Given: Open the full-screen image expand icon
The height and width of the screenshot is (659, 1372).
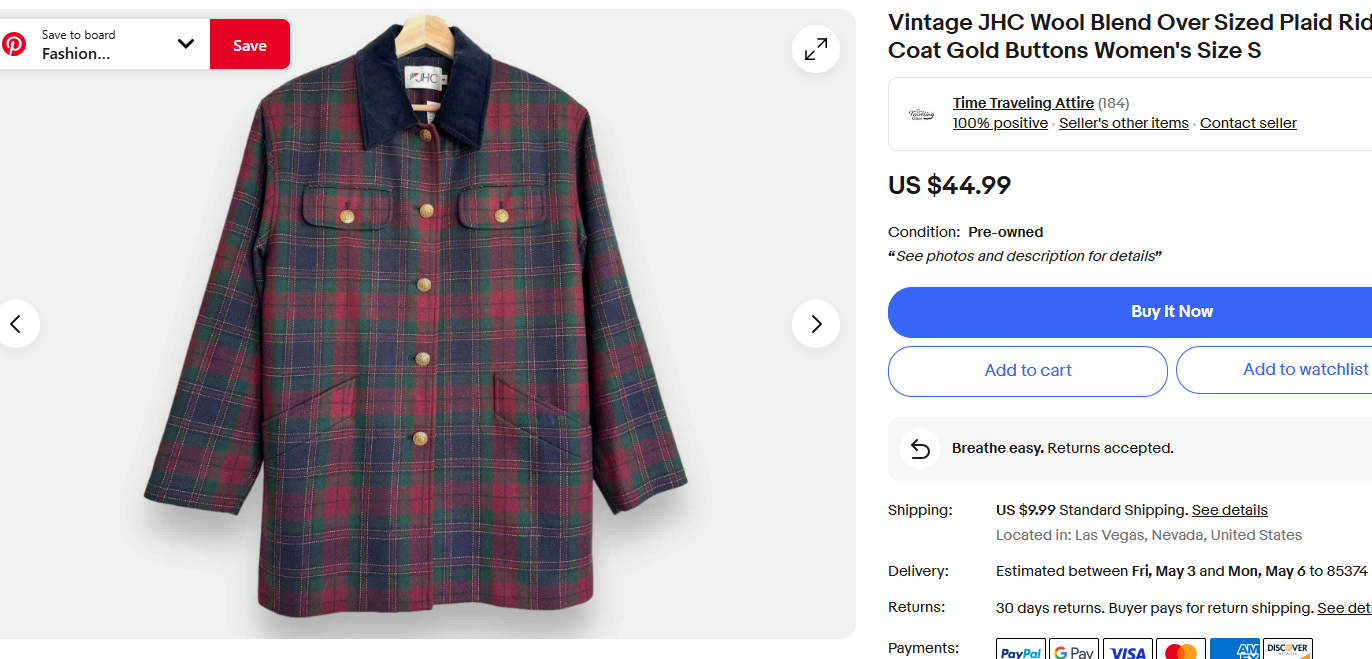Looking at the screenshot, I should tap(816, 49).
